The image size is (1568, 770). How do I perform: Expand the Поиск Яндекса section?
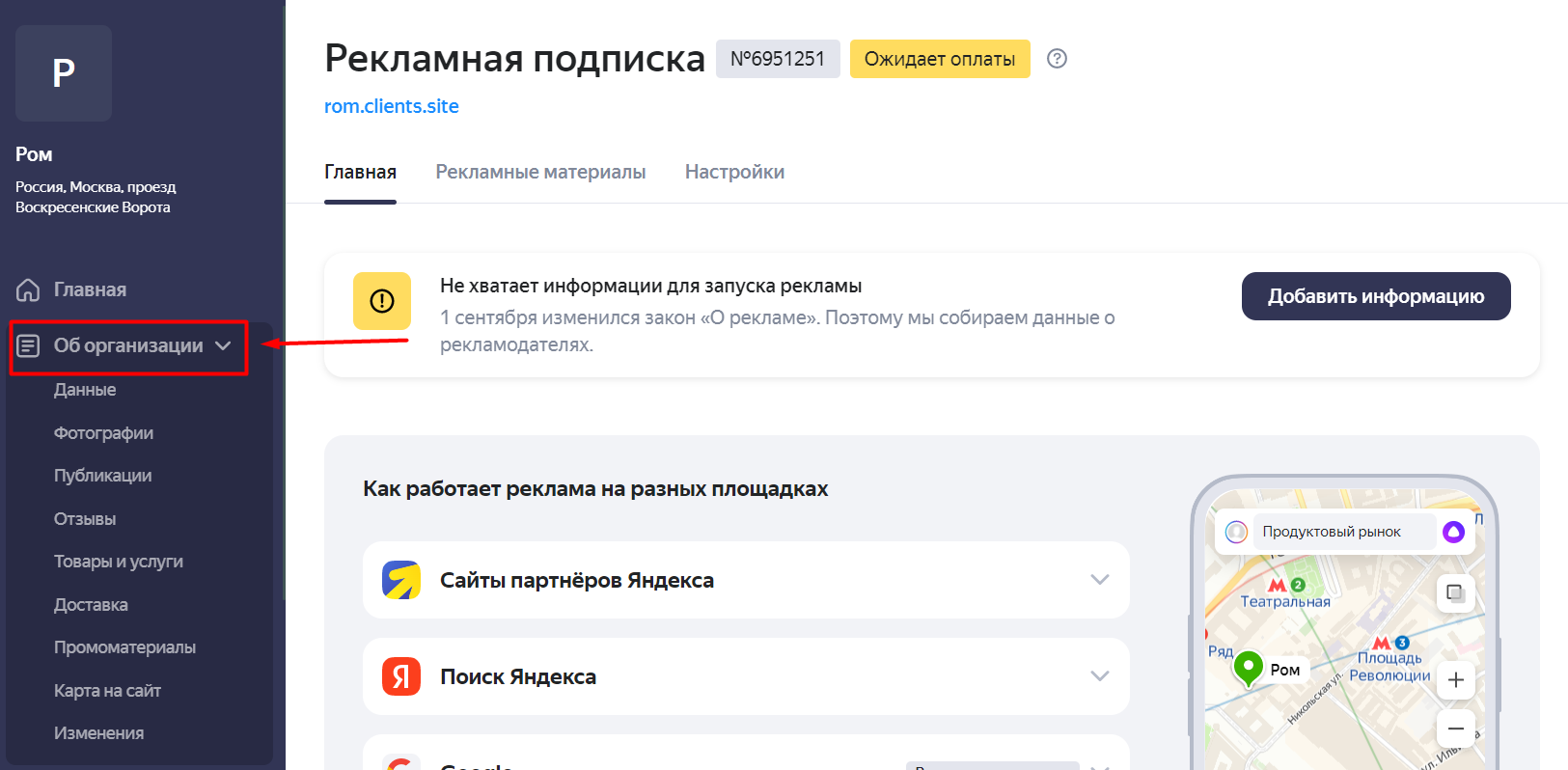click(x=1099, y=676)
